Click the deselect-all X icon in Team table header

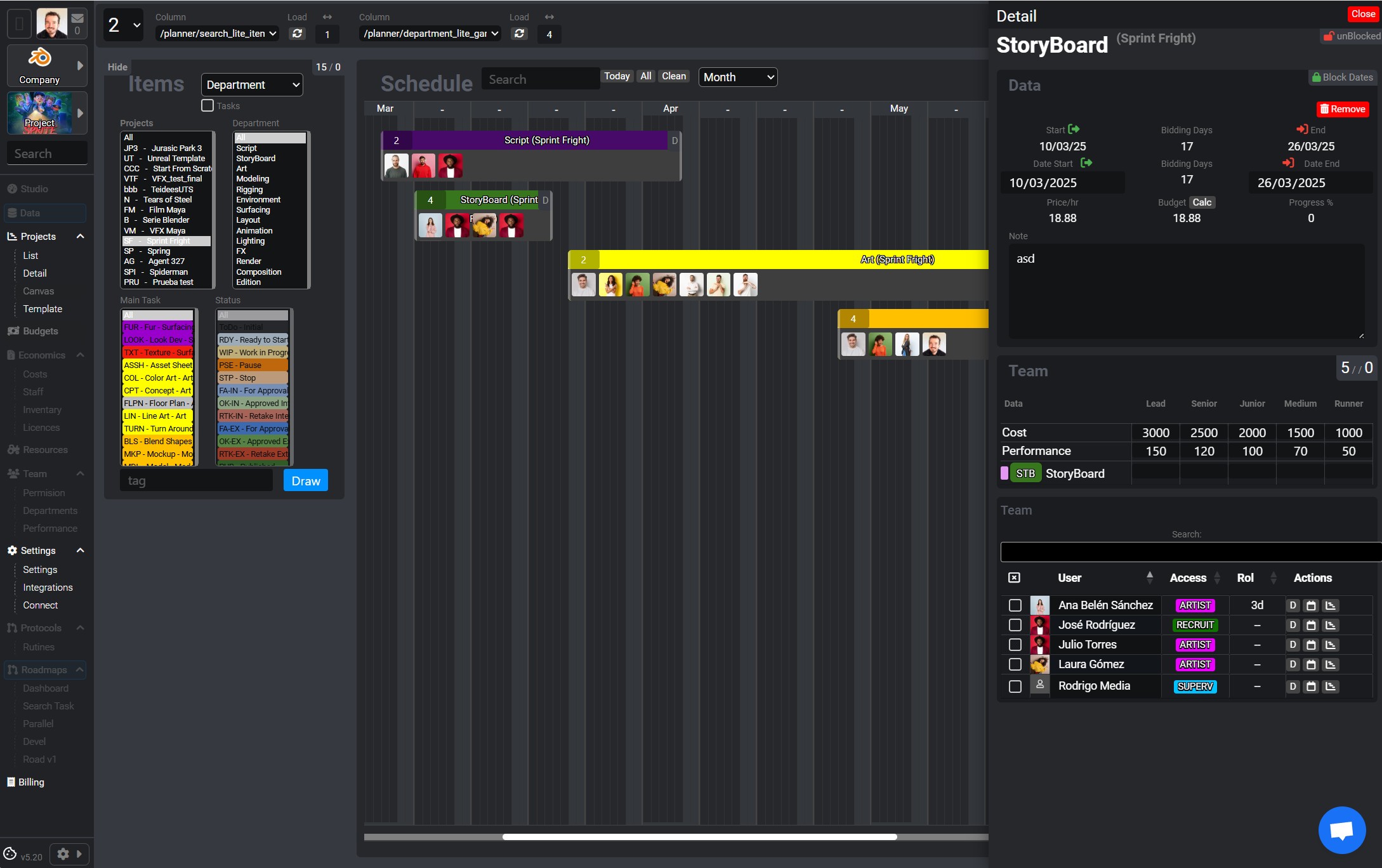coord(1014,577)
